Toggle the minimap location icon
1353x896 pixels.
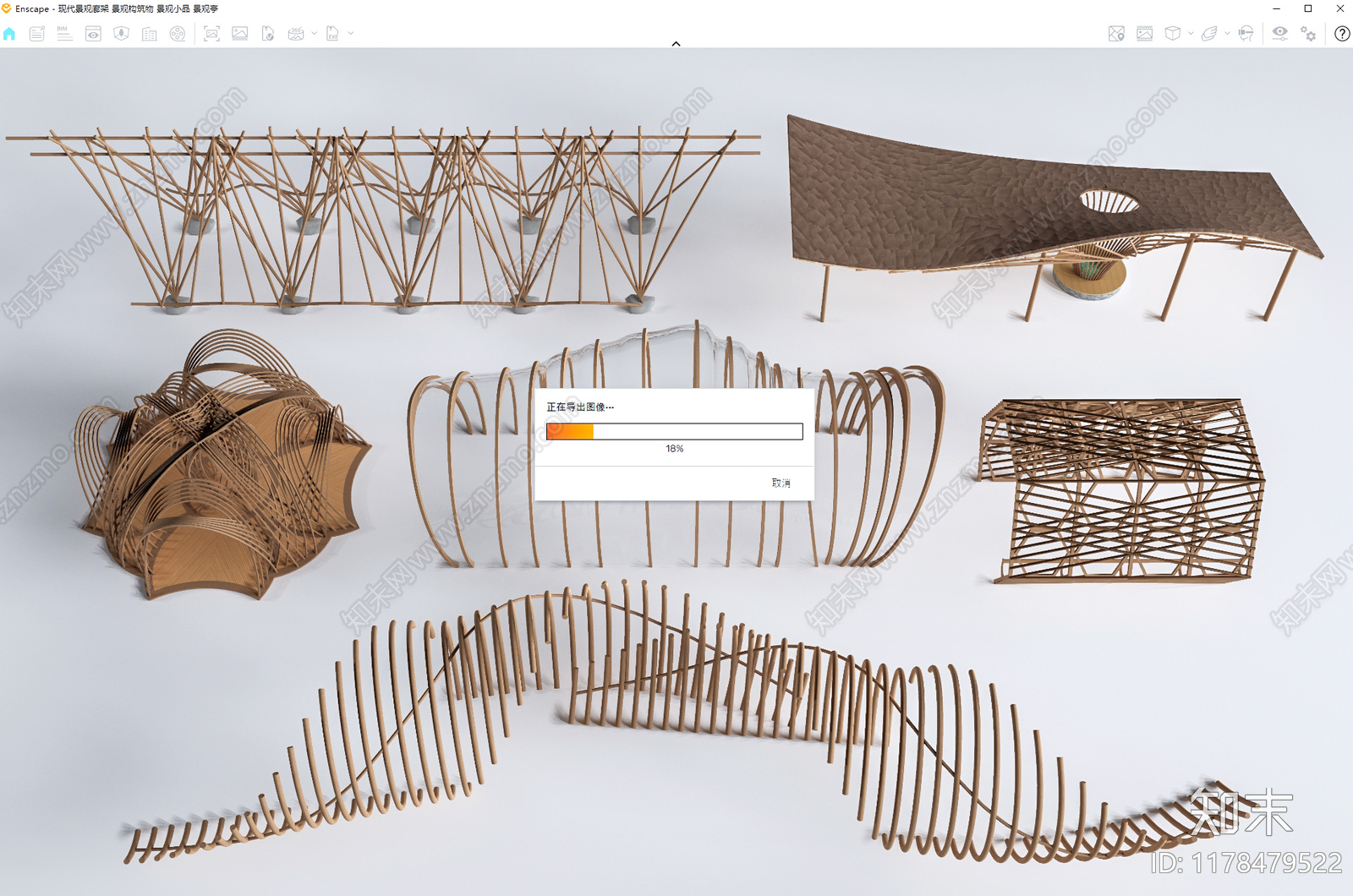1116,34
